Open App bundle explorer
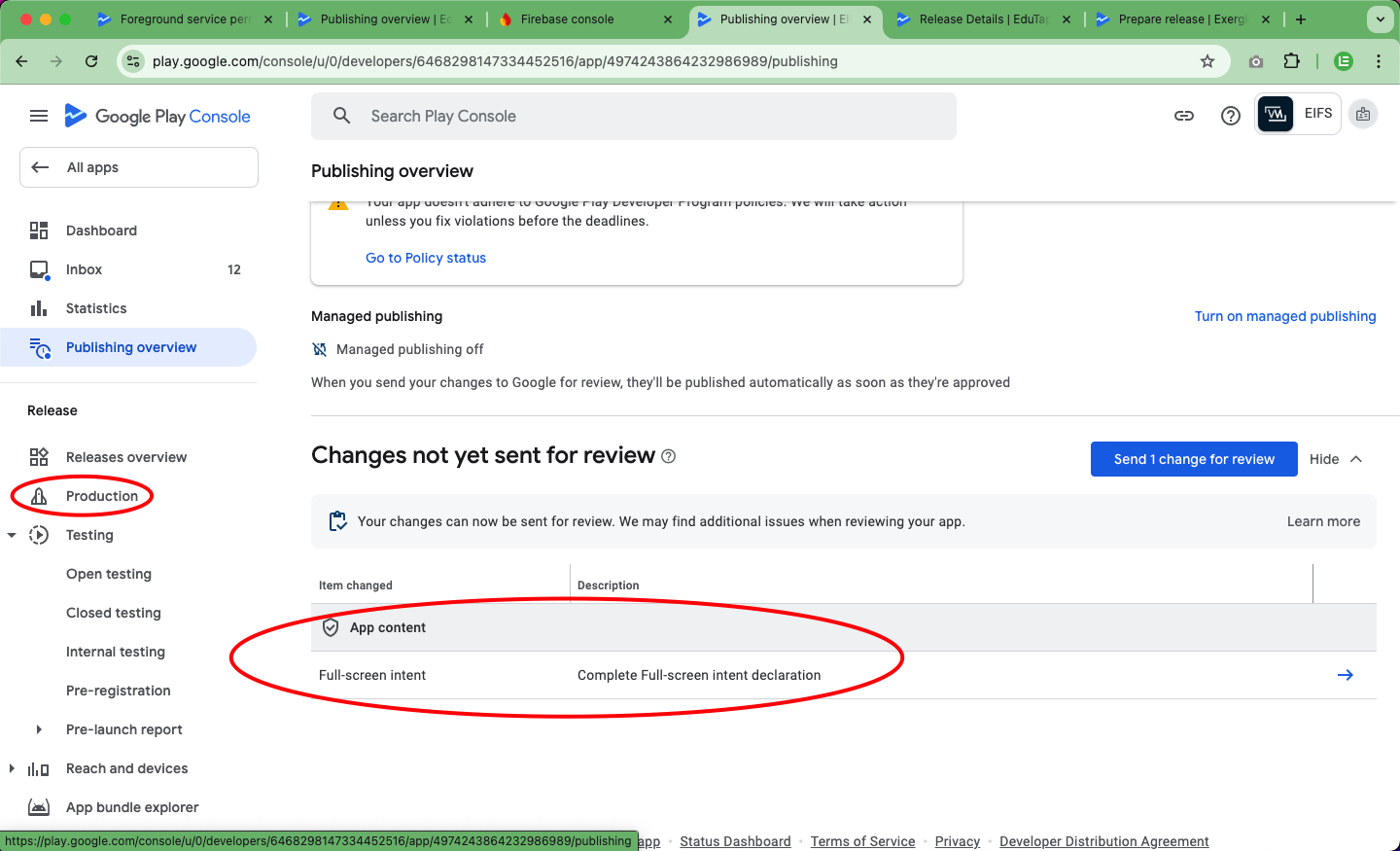 (128, 807)
